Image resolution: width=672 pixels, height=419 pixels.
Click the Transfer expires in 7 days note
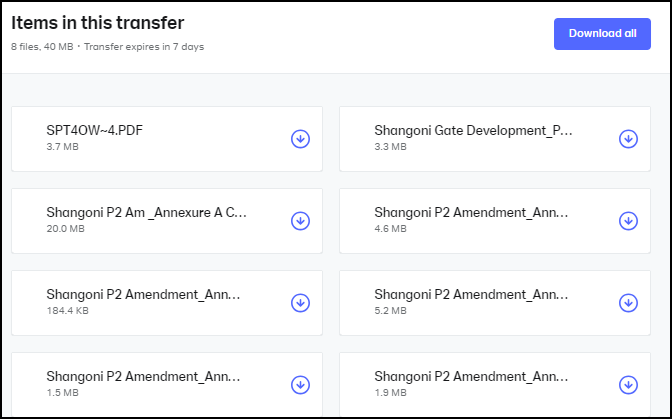click(x=144, y=47)
